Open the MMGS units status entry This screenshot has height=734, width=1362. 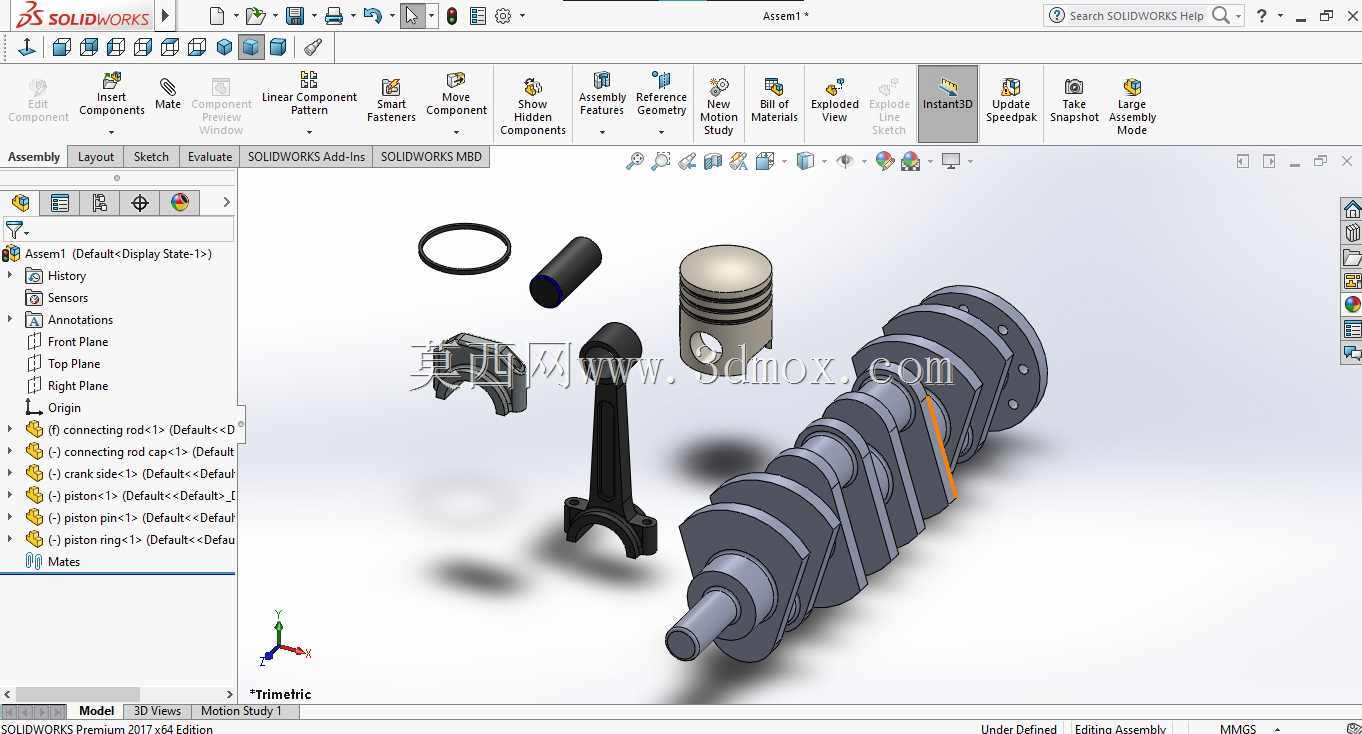tap(1238, 729)
